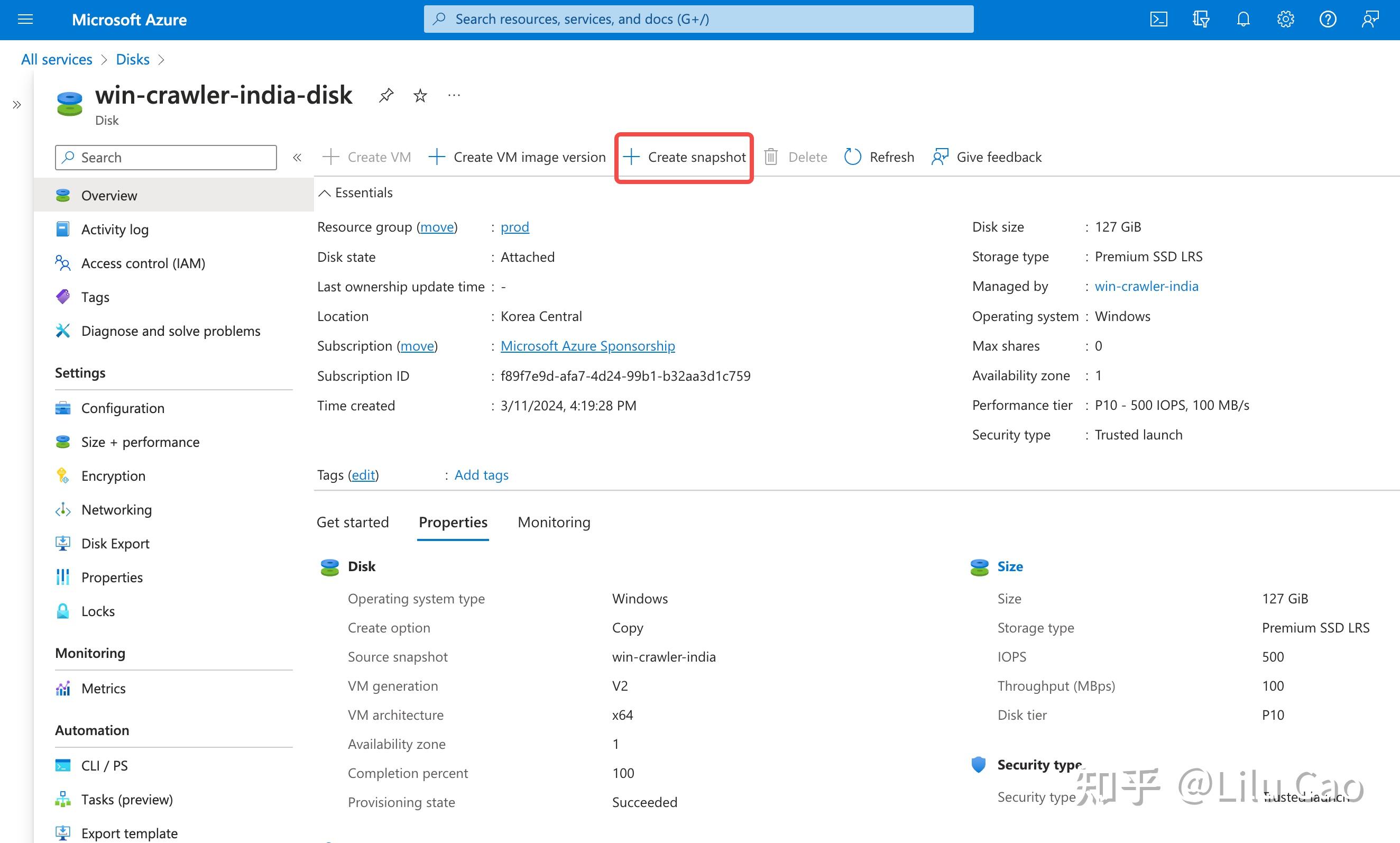Open the top bar feedback icon
Image resolution: width=1400 pixels, height=843 pixels.
click(1370, 20)
